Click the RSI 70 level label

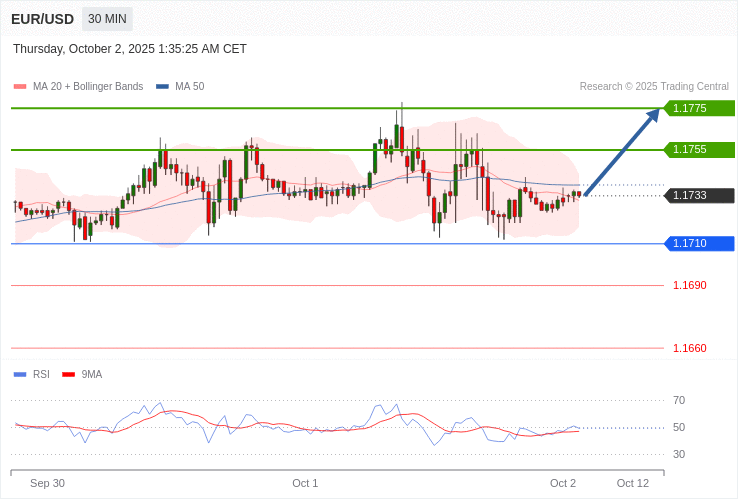[x=679, y=401]
